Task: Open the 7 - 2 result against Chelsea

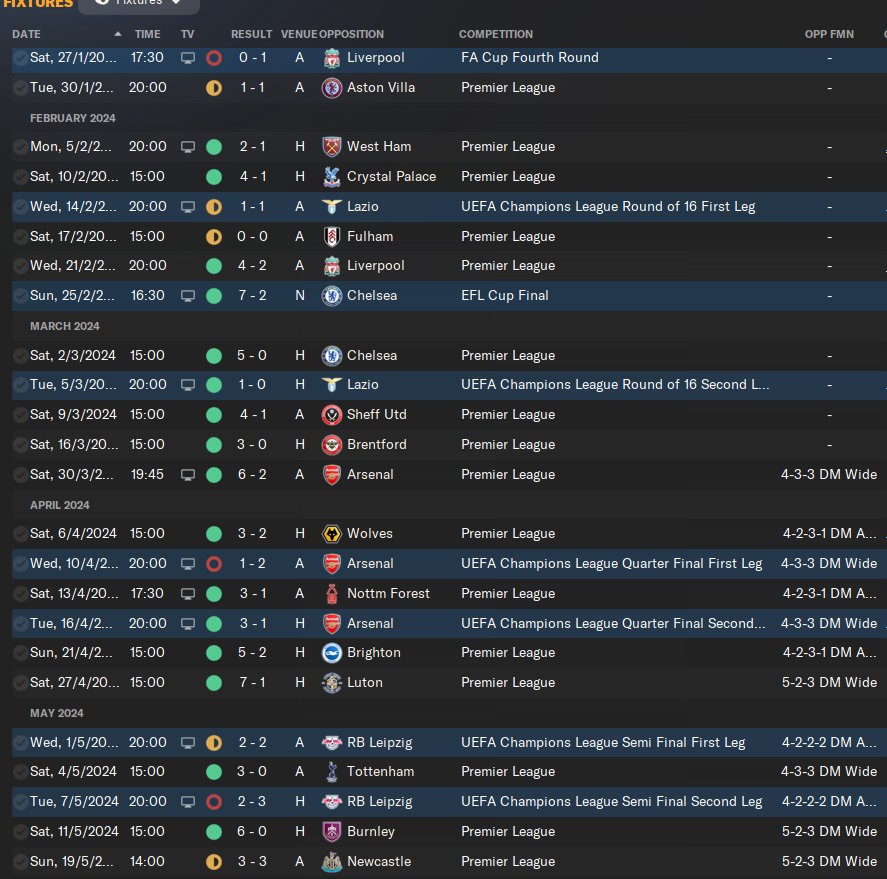Action: coord(252,296)
